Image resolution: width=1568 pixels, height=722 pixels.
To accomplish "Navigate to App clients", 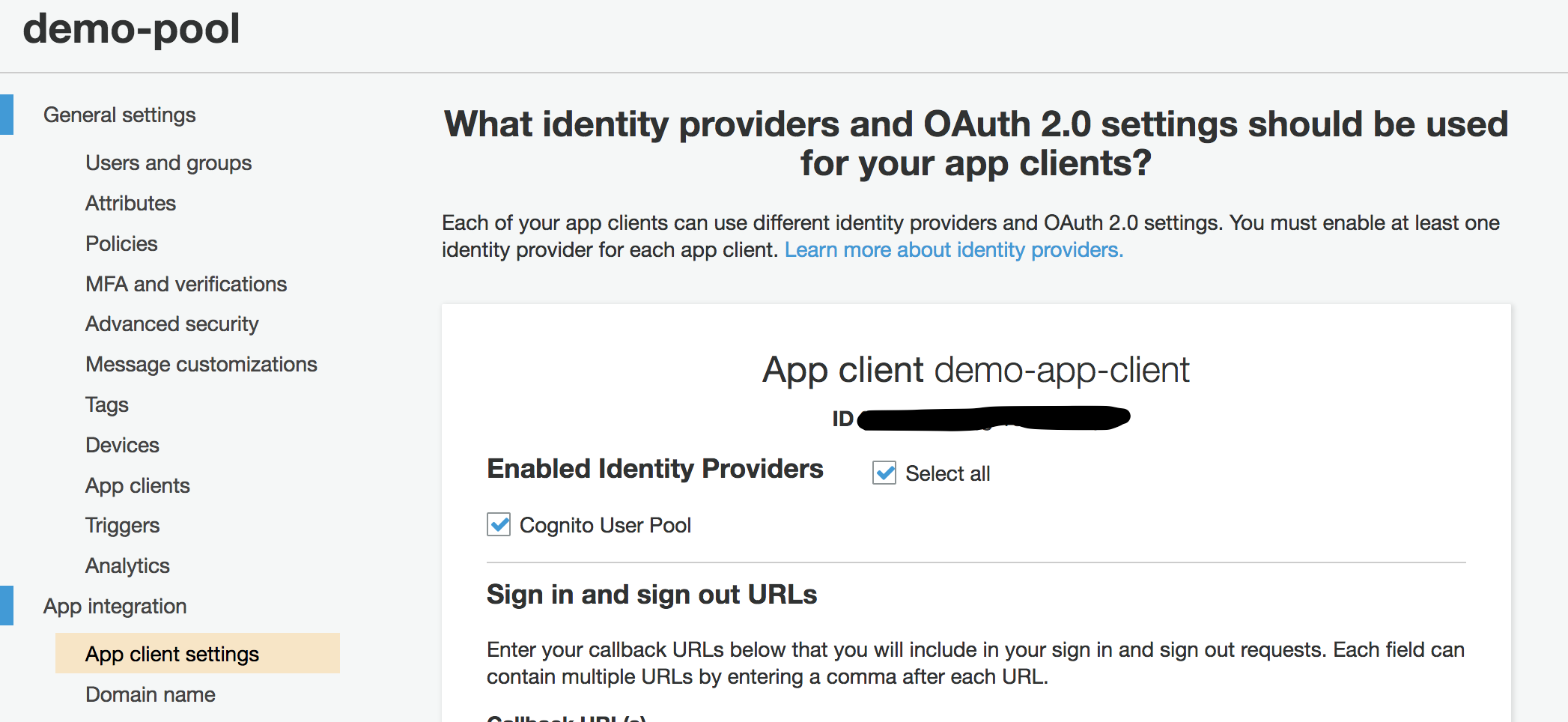I will (138, 485).
